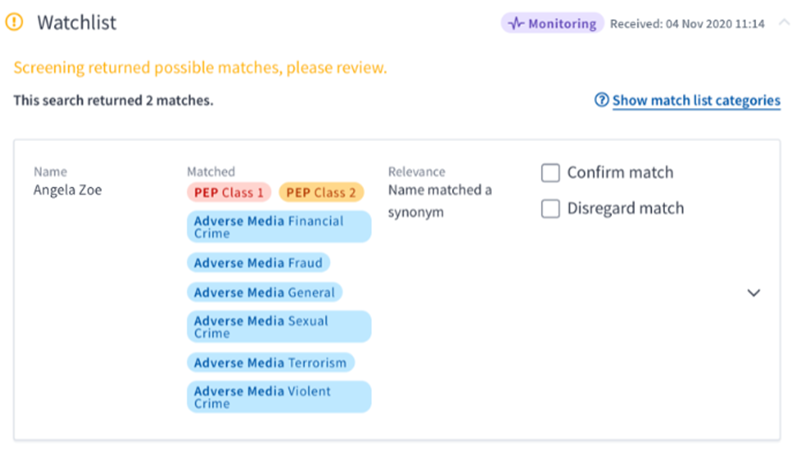Select the Adverse Media Fraud tag
This screenshot has height=450, width=794.
click(x=258, y=263)
